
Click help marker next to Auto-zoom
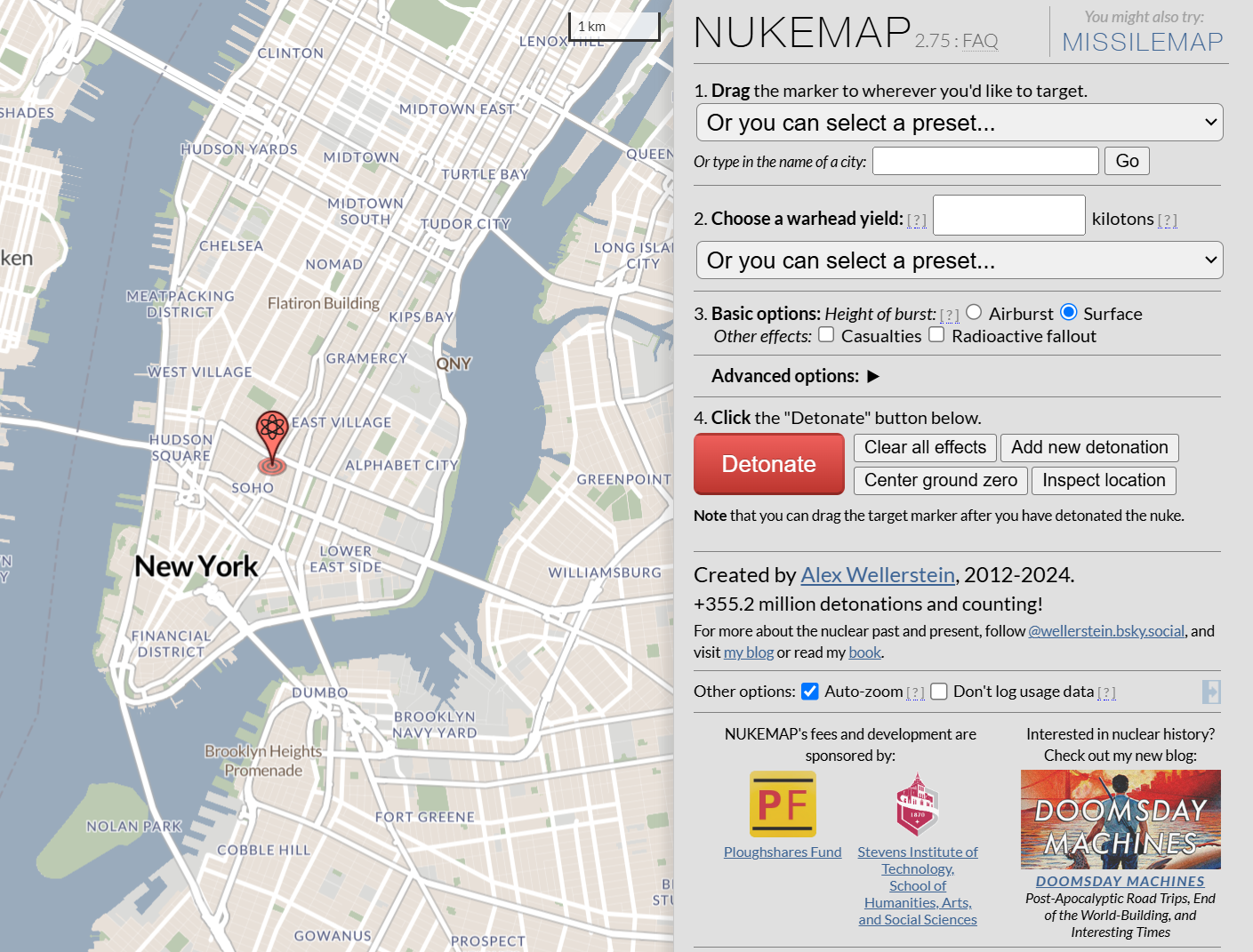point(915,693)
